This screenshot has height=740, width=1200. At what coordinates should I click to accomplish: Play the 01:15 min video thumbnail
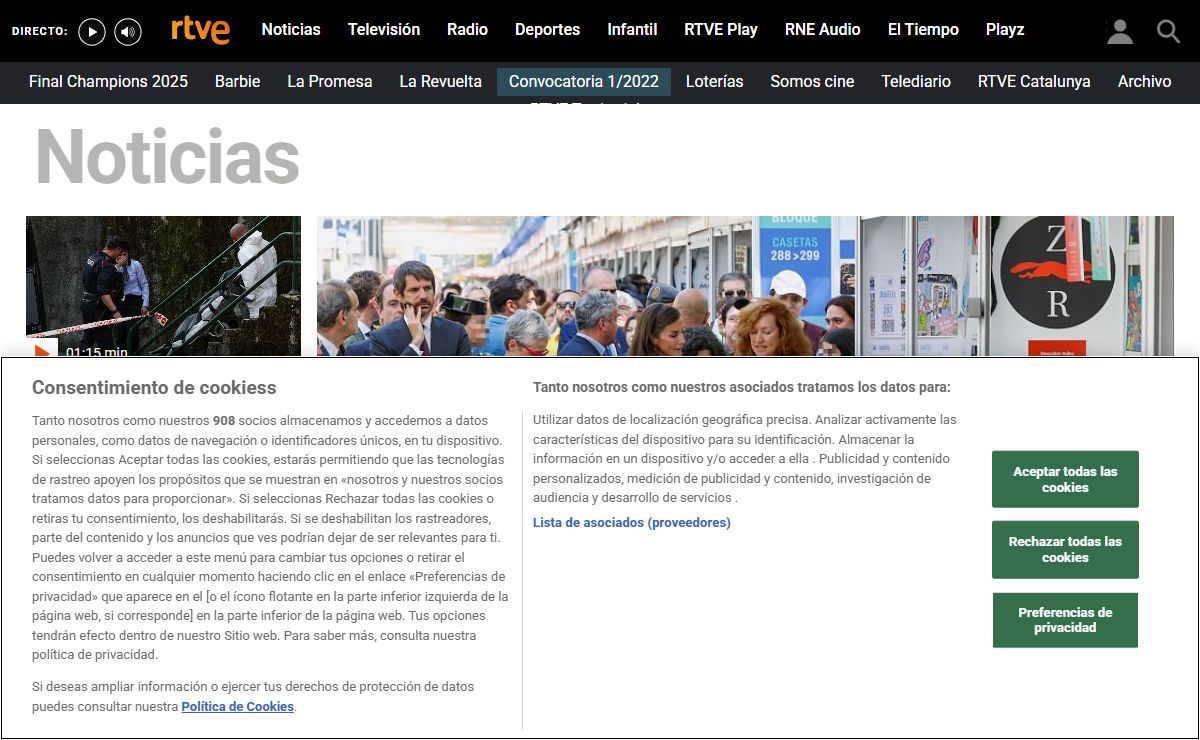tap(163, 286)
